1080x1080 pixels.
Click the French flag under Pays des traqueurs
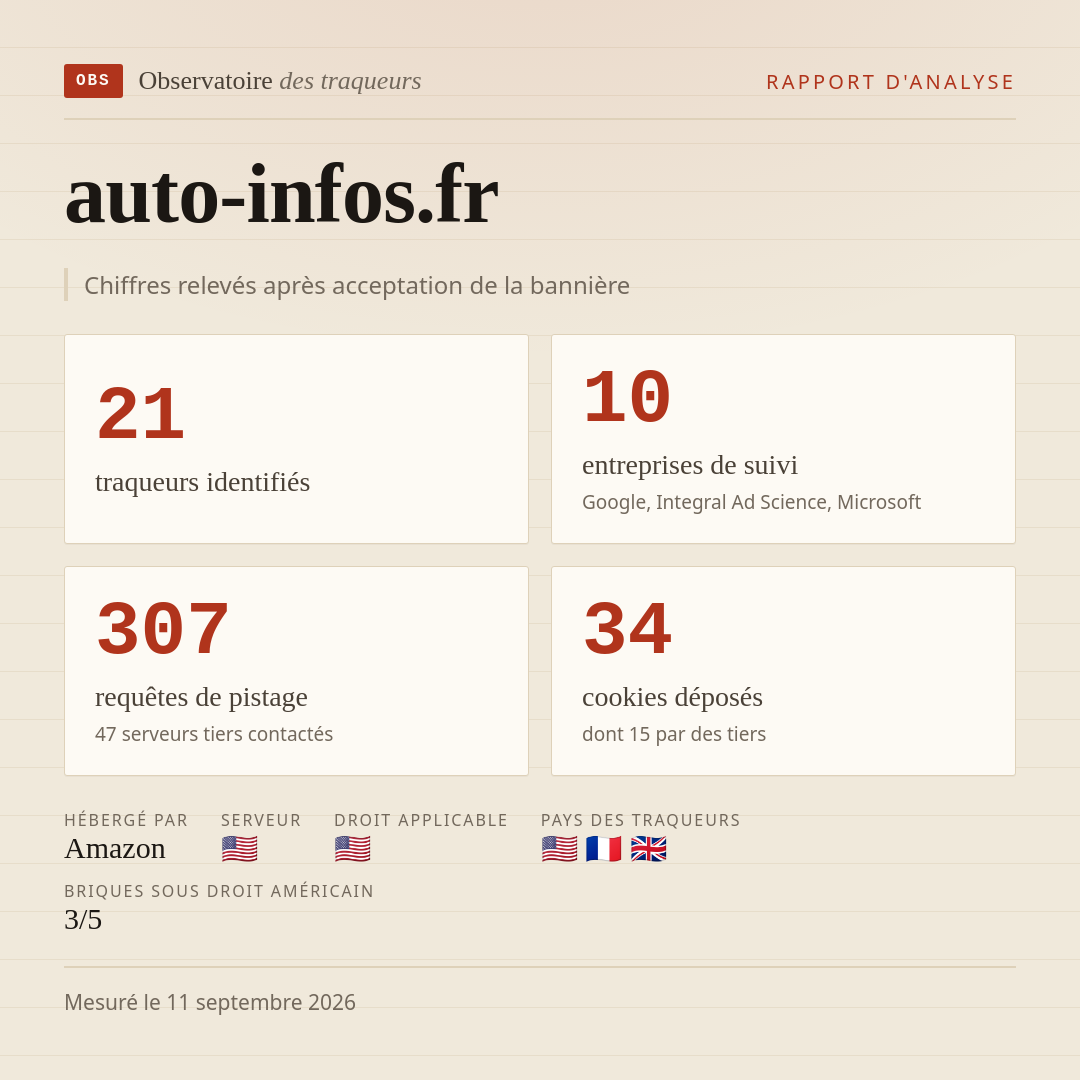coord(604,849)
